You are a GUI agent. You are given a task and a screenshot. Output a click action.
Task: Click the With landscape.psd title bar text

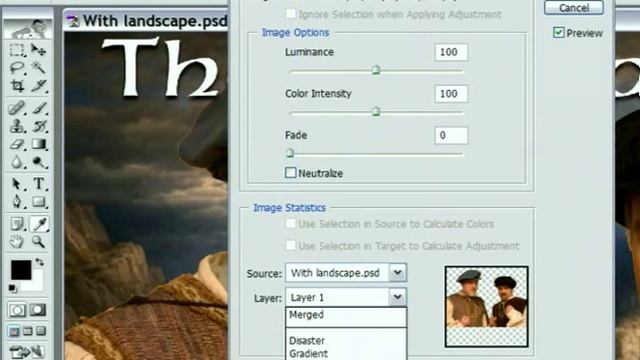155,20
